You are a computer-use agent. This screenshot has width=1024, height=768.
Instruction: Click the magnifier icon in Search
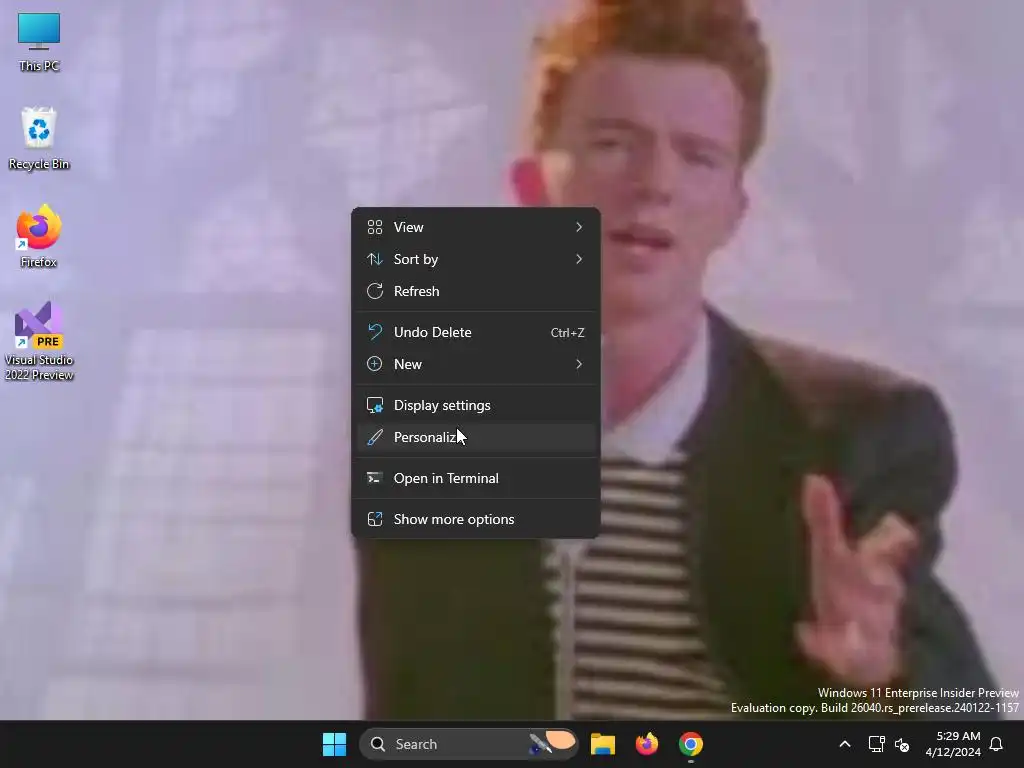377,744
